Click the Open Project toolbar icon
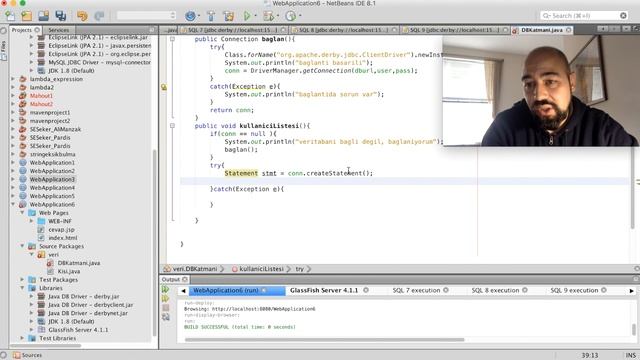The image size is (640, 360). click(x=43, y=16)
